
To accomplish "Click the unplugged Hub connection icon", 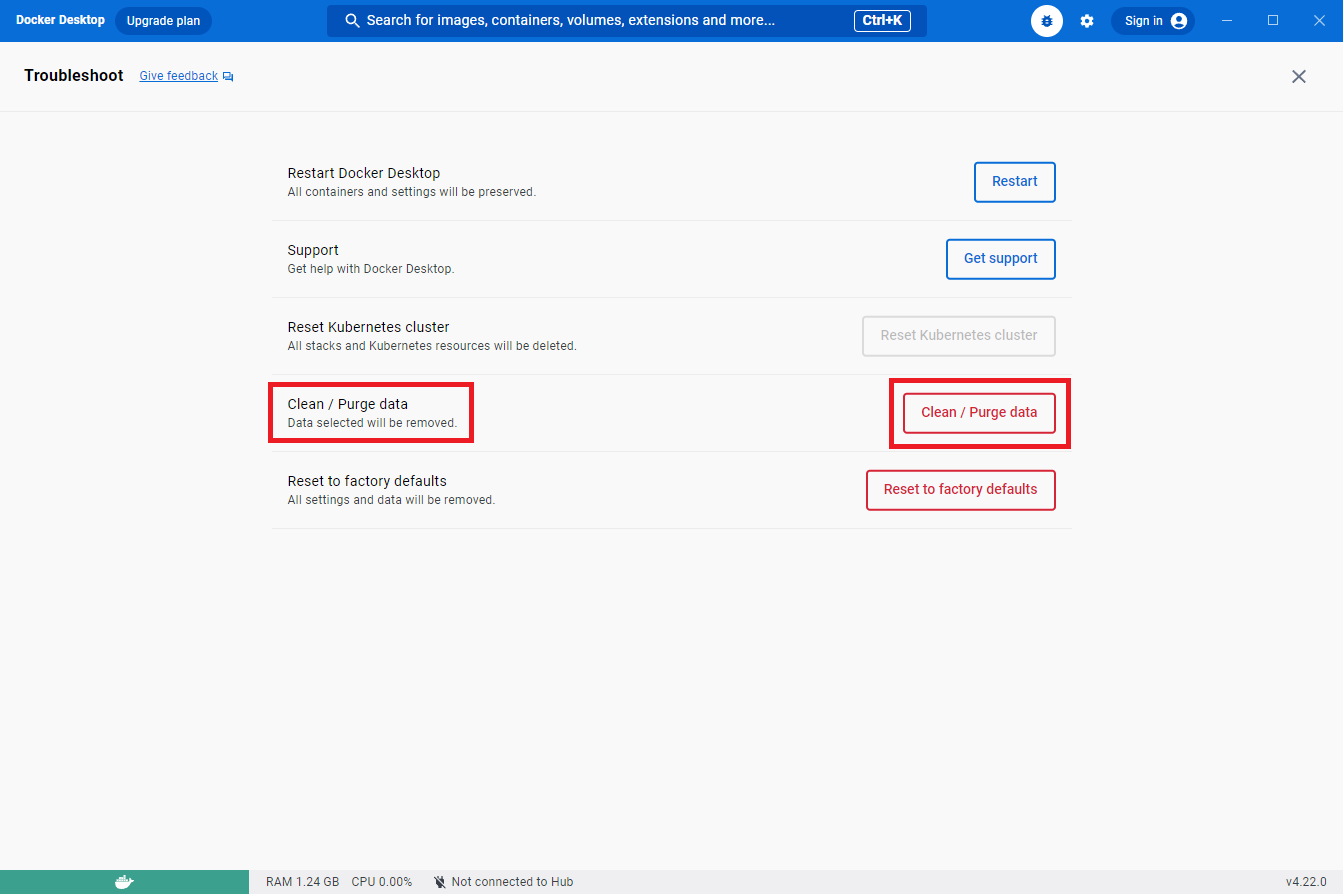I will click(x=440, y=882).
